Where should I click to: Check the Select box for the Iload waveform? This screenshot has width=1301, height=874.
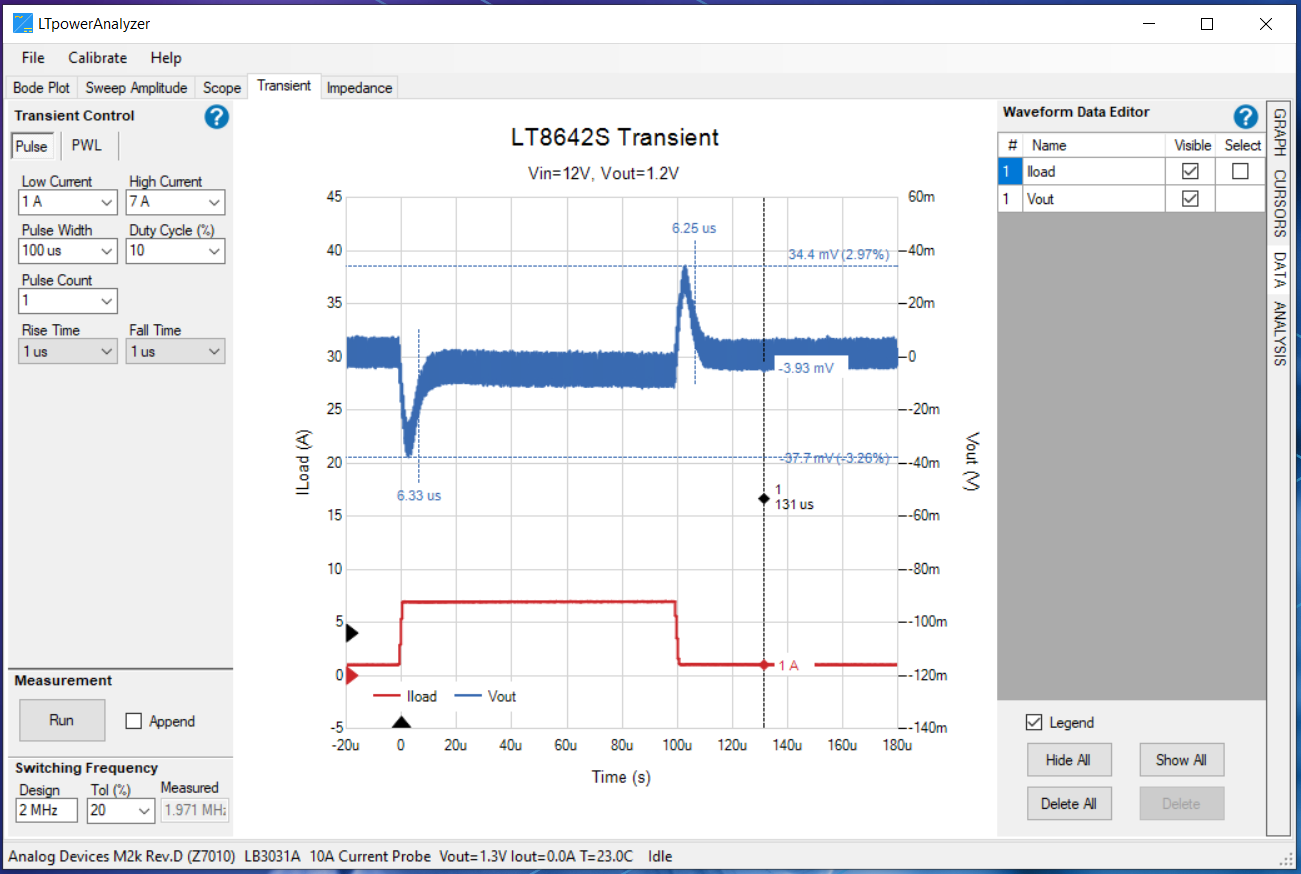click(1241, 171)
